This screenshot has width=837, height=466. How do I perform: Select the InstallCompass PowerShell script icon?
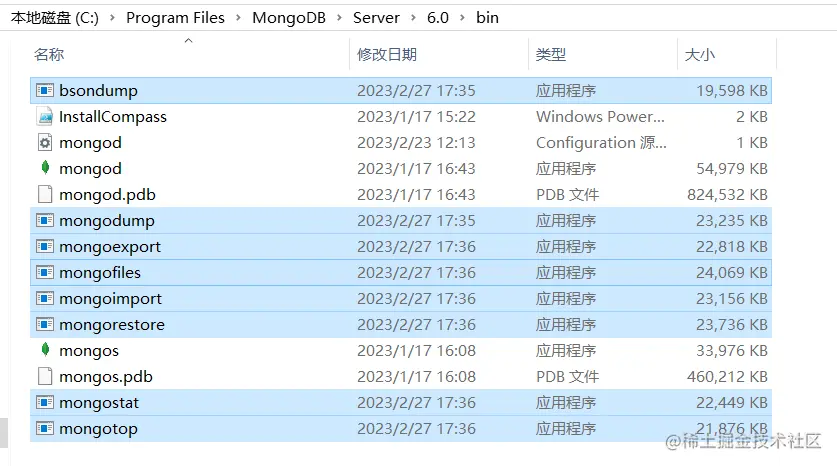pyautogui.click(x=44, y=117)
